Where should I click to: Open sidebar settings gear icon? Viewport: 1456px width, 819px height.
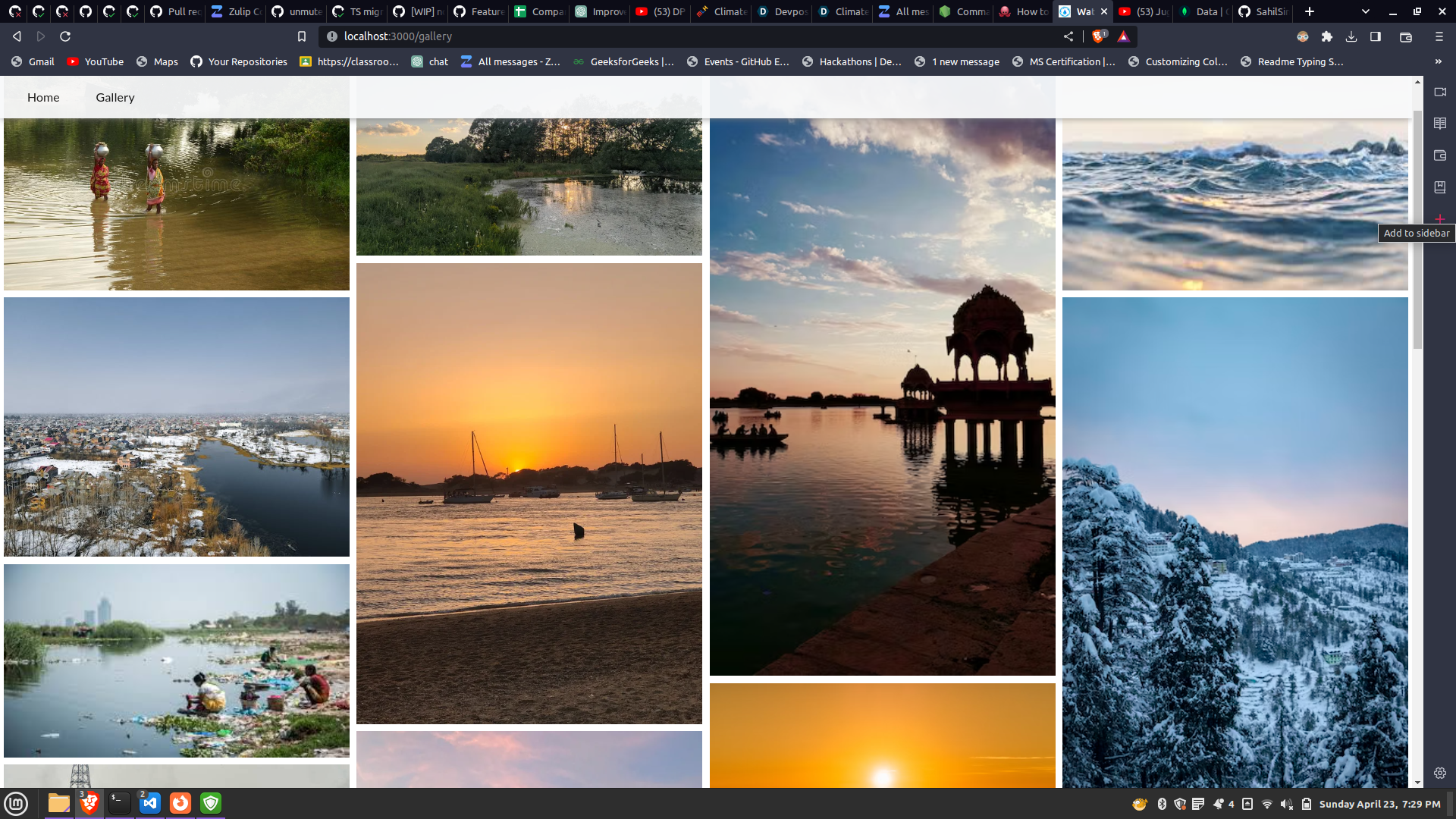point(1440,773)
